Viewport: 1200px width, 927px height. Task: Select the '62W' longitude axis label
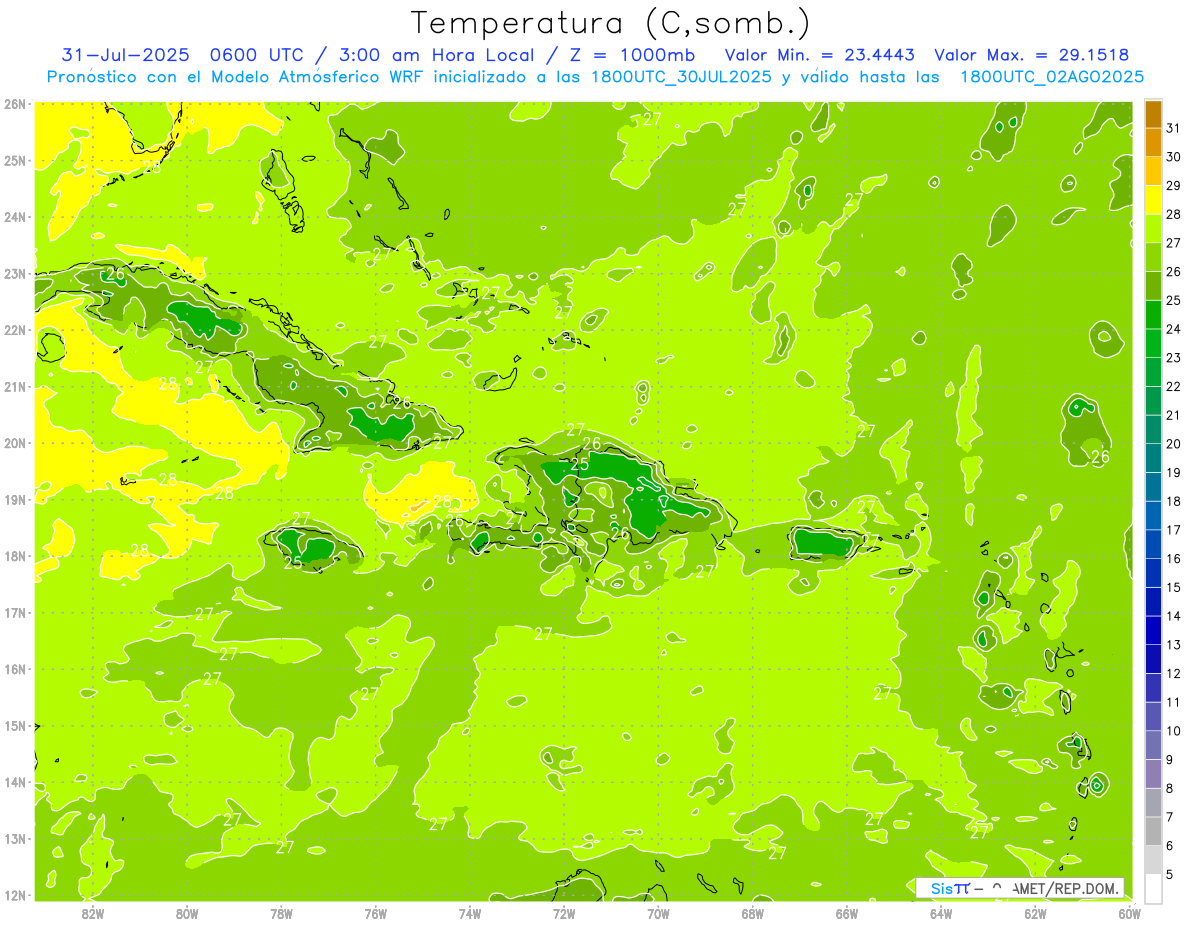[1035, 913]
